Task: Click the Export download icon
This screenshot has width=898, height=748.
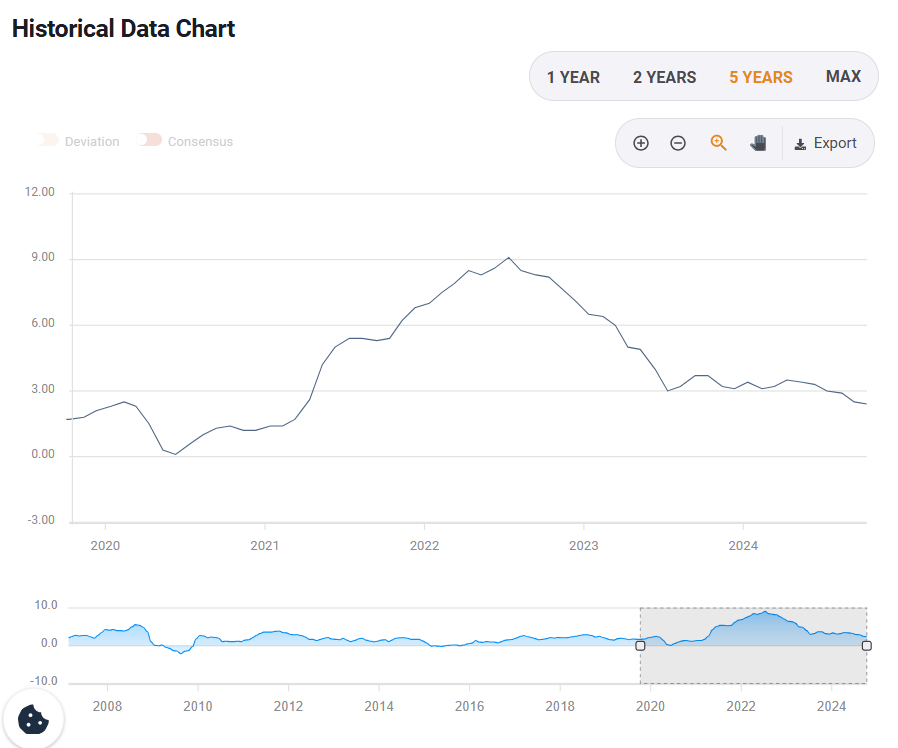Action: coord(800,144)
